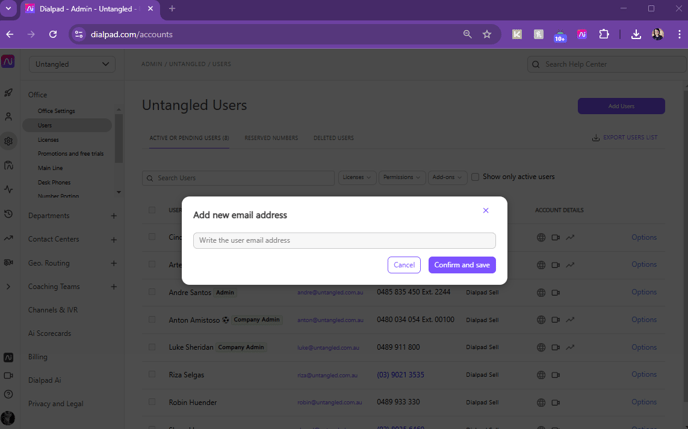Image resolution: width=688 pixels, height=429 pixels.
Task: Open Promotions and free trials
Action: (x=71, y=154)
